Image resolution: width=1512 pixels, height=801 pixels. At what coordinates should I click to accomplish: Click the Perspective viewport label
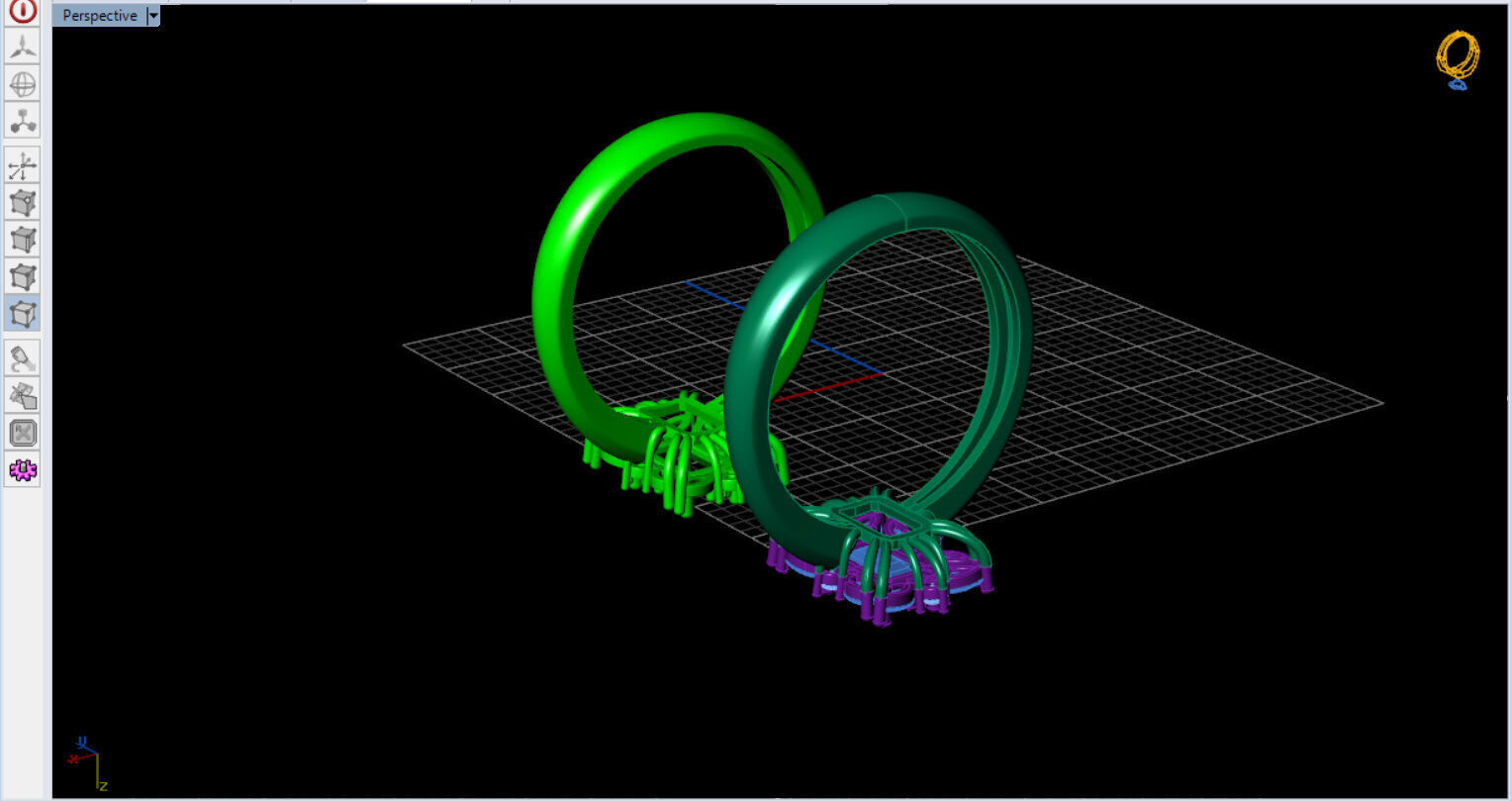[x=99, y=16]
